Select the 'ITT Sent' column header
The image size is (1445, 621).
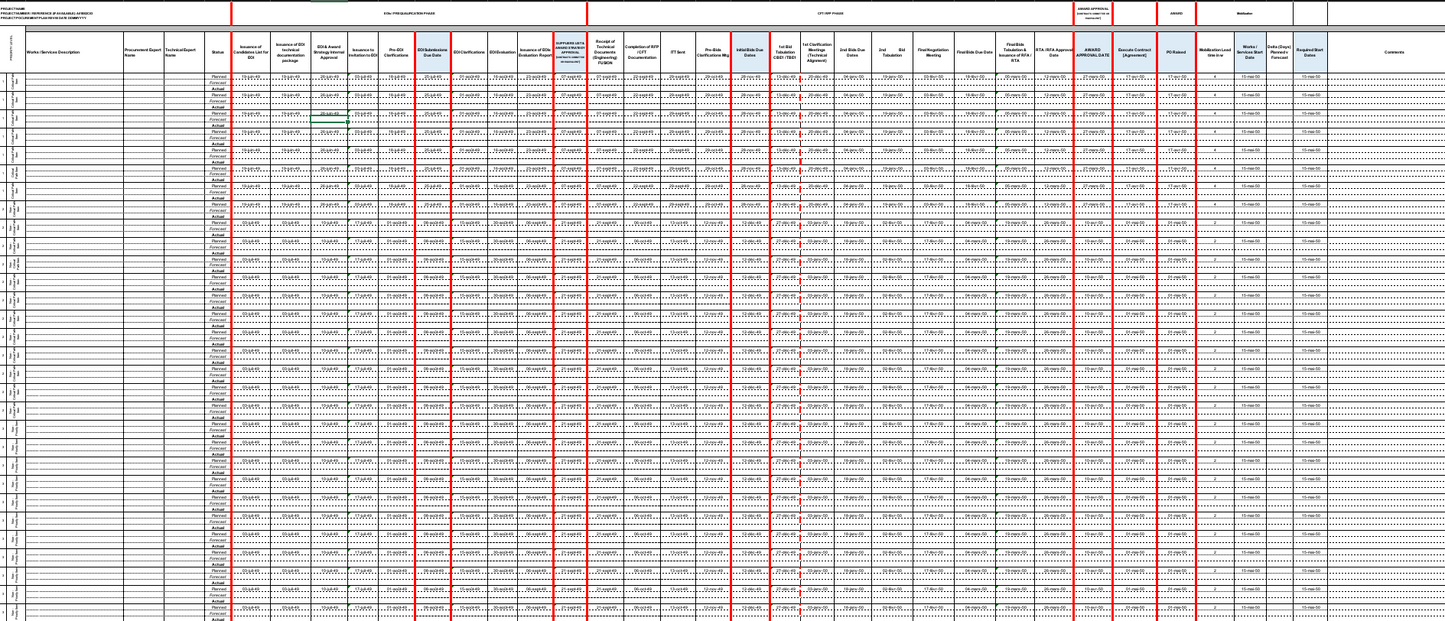click(x=678, y=52)
